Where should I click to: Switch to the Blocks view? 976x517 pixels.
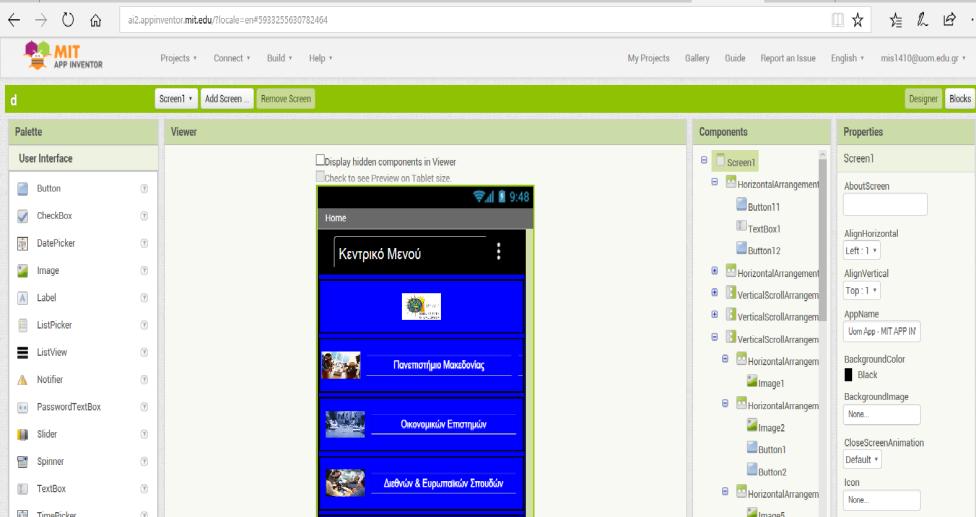pos(960,98)
